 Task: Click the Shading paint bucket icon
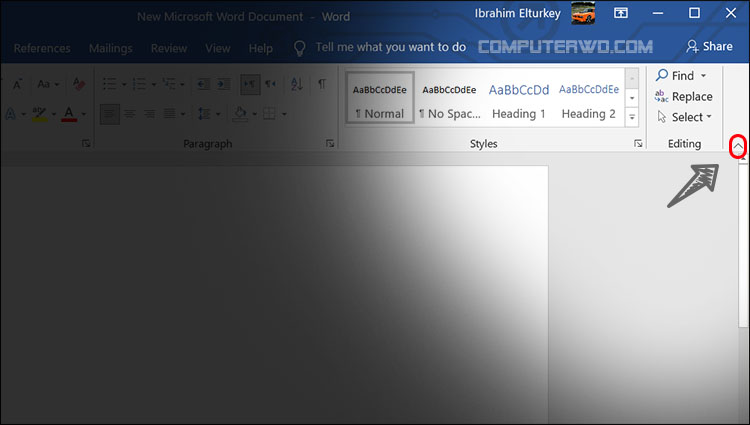click(240, 114)
